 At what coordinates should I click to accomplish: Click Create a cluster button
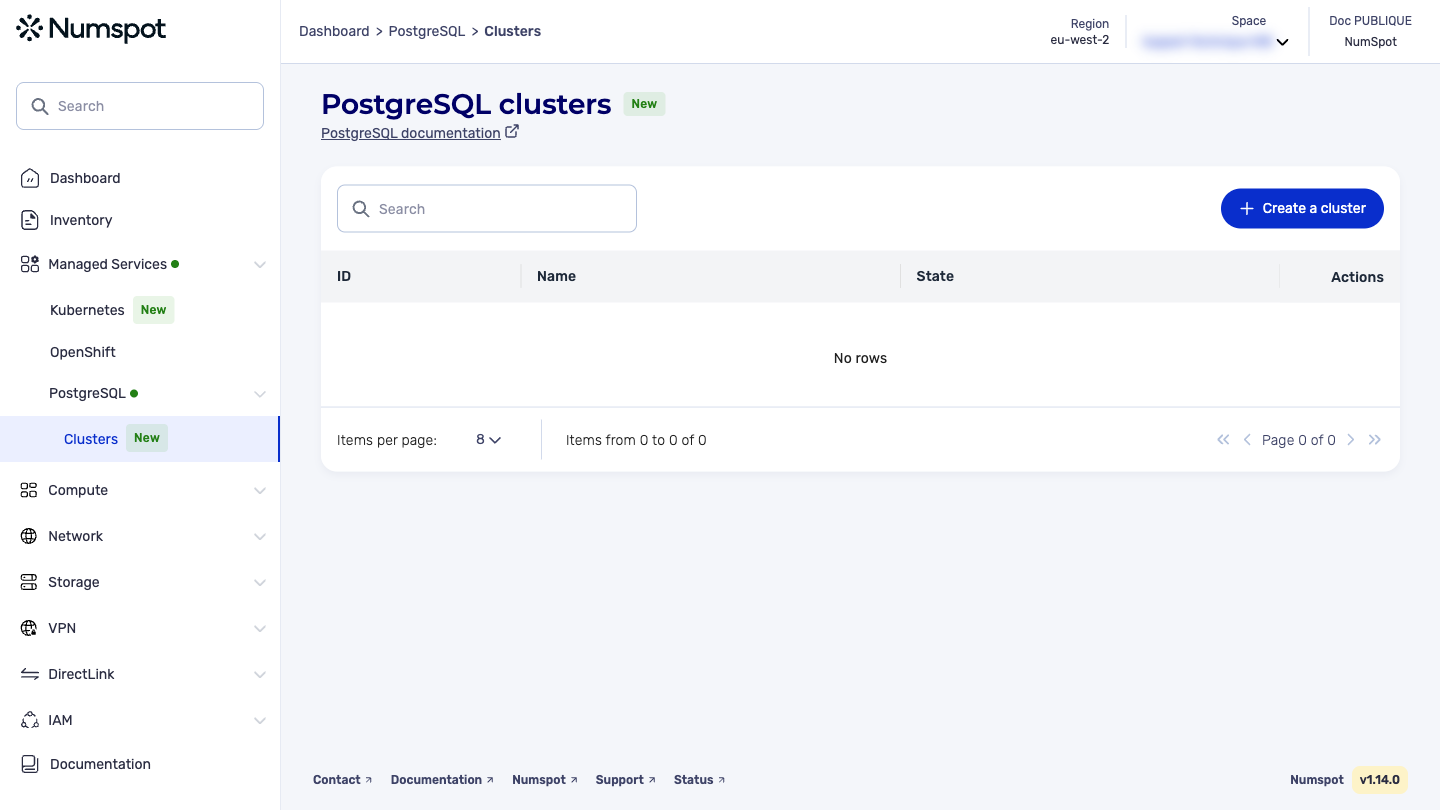coord(1302,208)
